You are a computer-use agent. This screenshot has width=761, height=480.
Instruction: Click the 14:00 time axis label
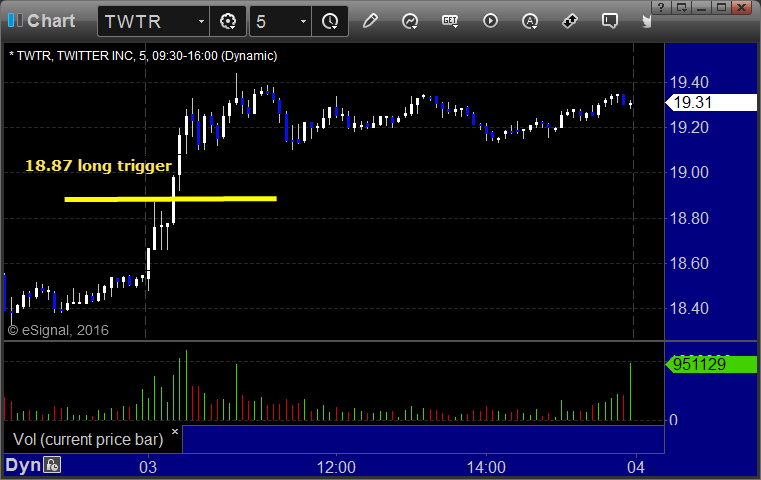tap(486, 467)
